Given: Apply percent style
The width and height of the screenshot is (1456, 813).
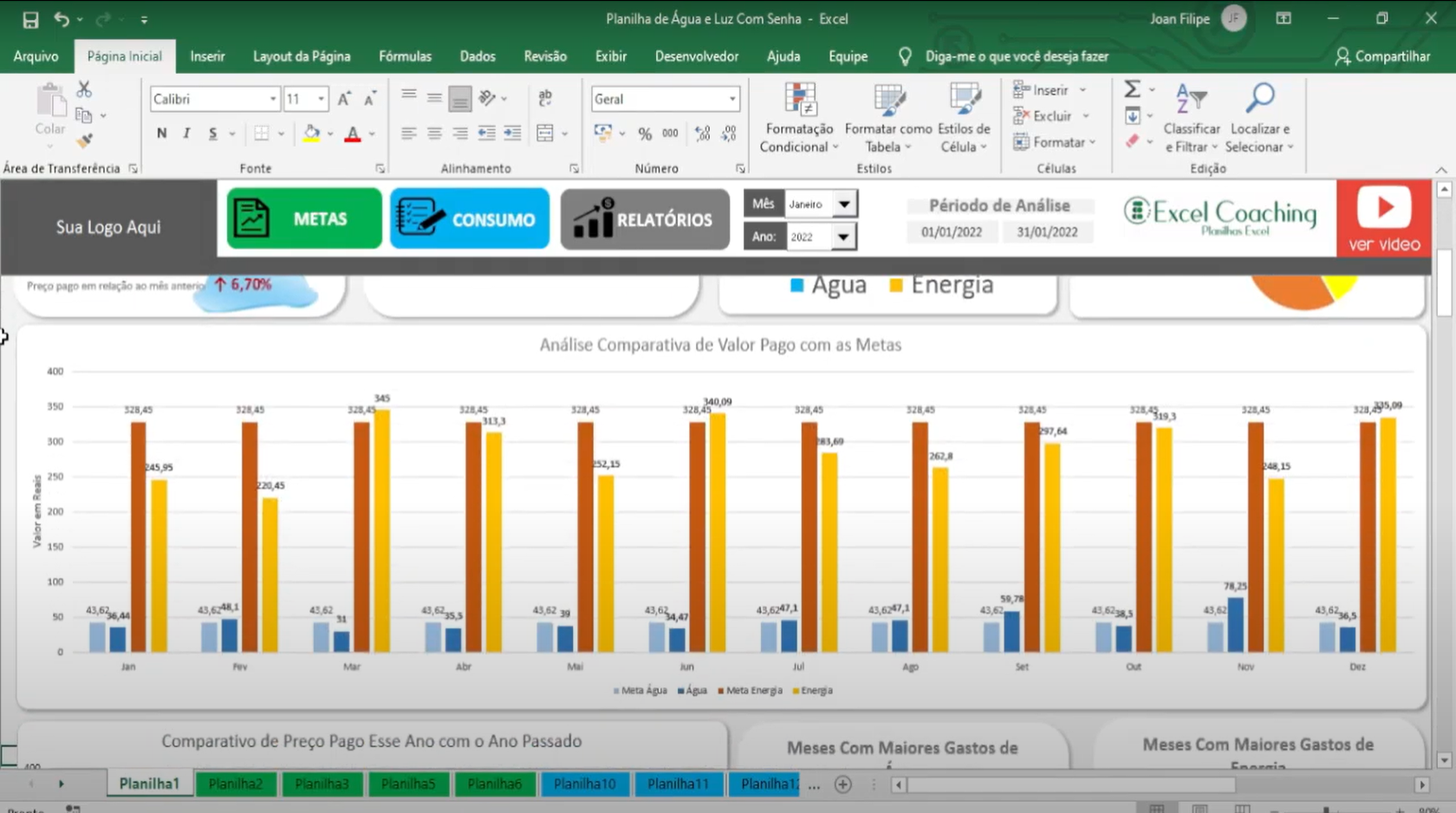Looking at the screenshot, I should pyautogui.click(x=645, y=133).
